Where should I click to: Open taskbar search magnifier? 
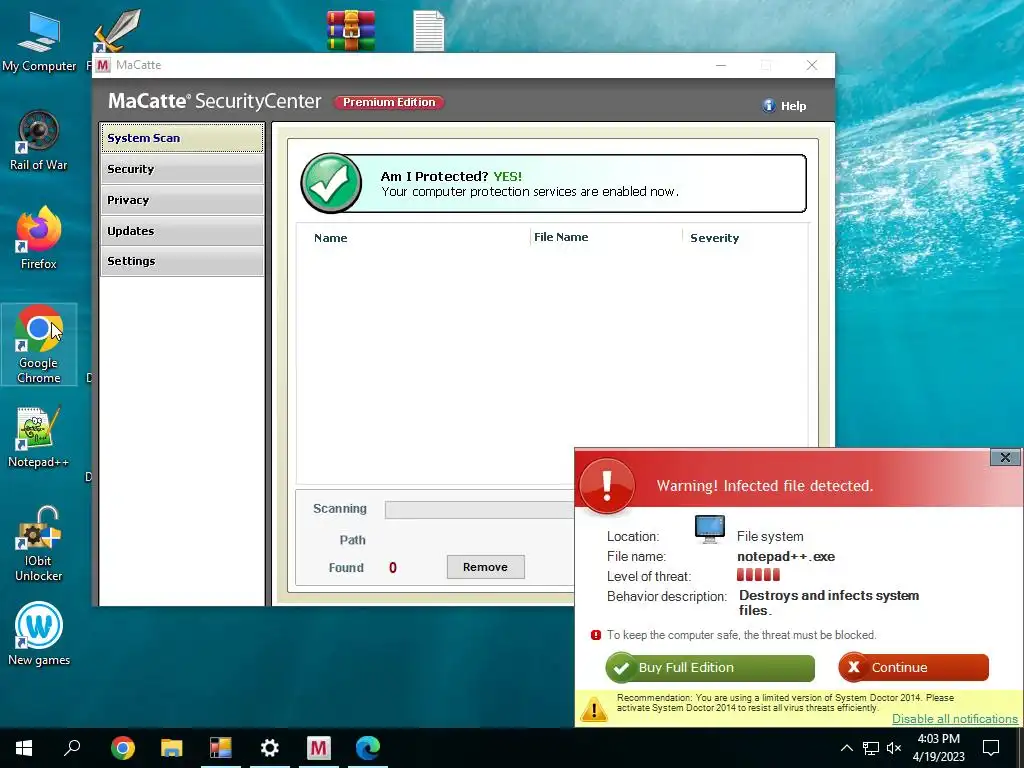tap(72, 748)
